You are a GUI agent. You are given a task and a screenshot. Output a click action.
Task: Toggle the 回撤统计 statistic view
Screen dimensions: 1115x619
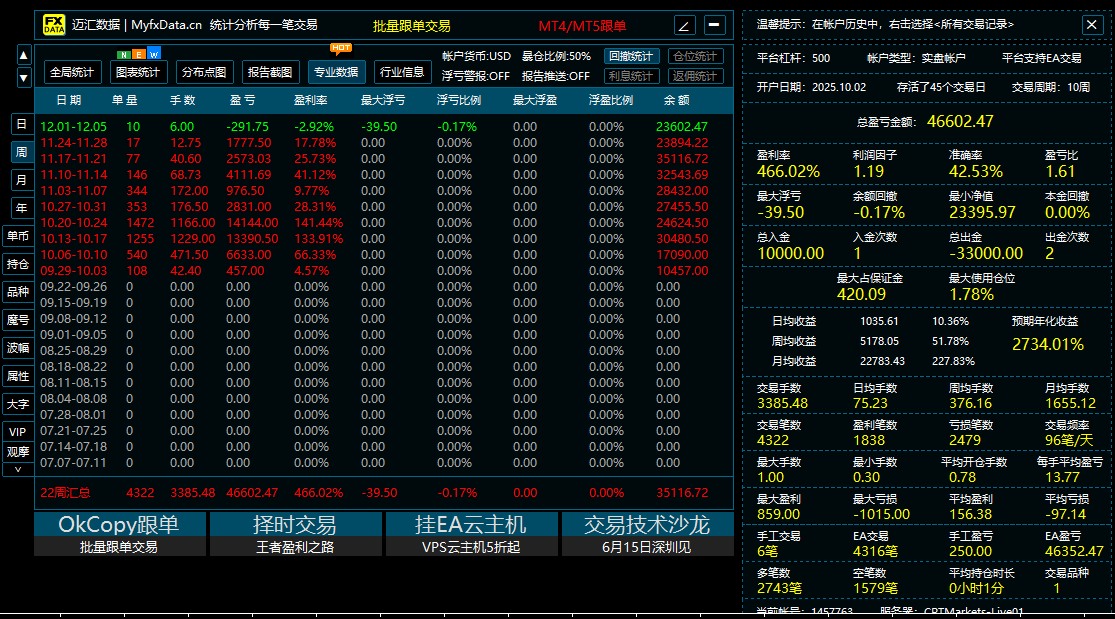tap(631, 58)
